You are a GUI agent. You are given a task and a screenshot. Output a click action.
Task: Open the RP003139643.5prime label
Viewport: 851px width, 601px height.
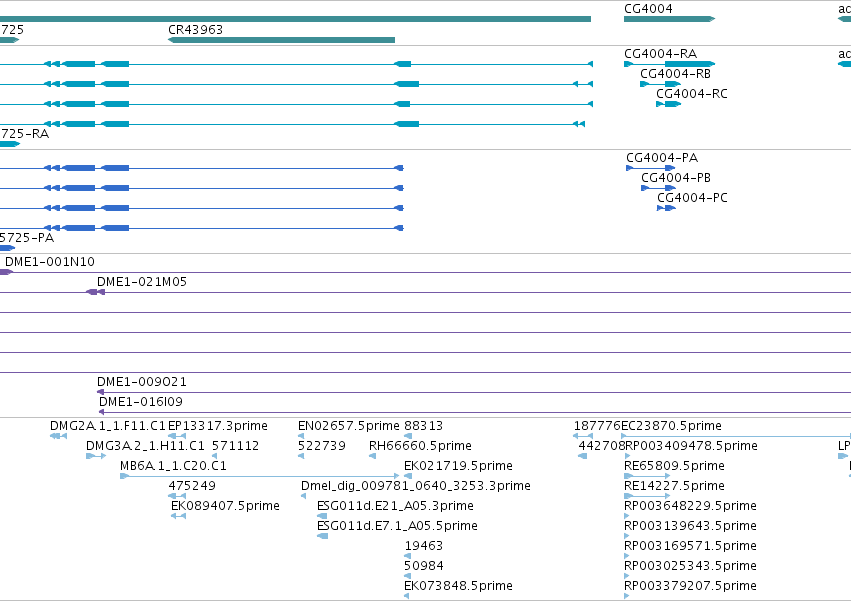tap(690, 526)
